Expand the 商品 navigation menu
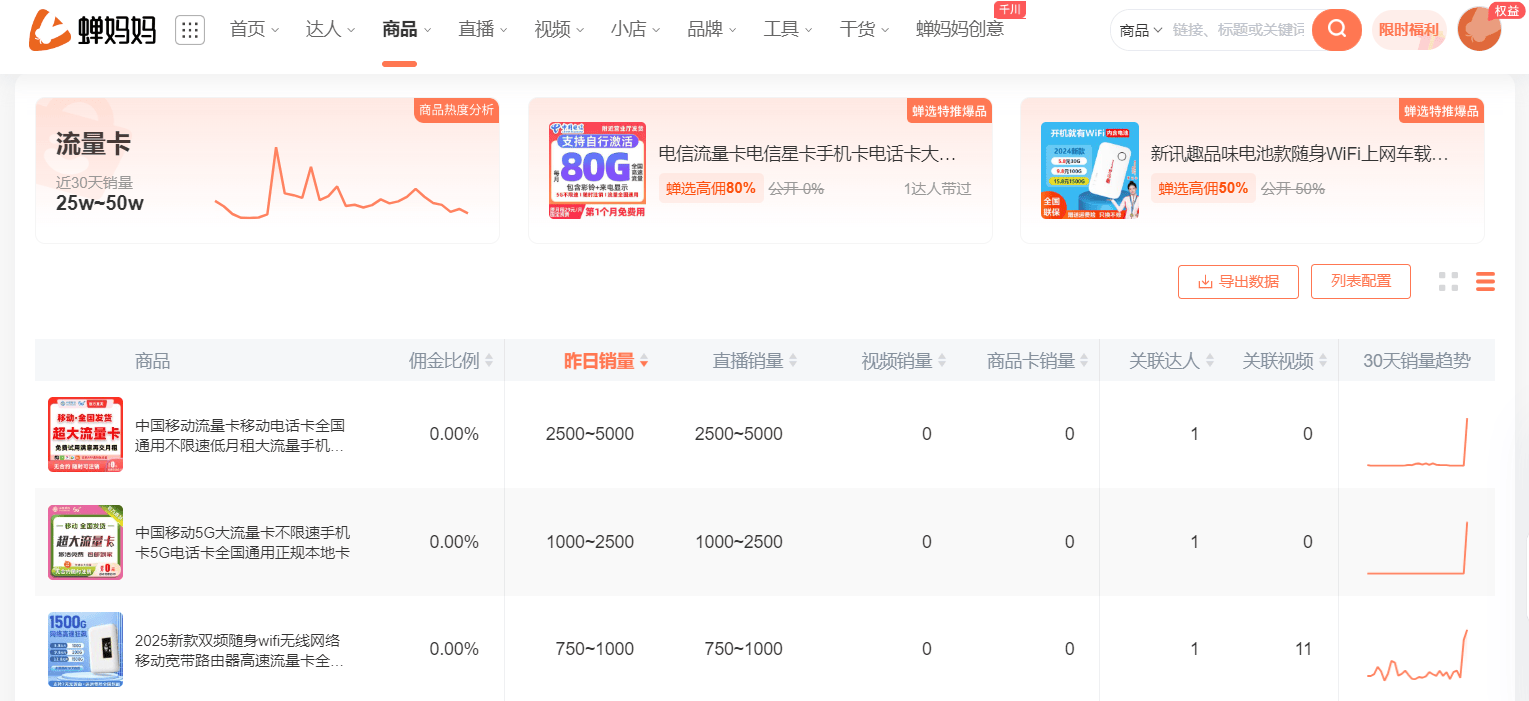Viewport: 1529px width, 701px height. (406, 30)
